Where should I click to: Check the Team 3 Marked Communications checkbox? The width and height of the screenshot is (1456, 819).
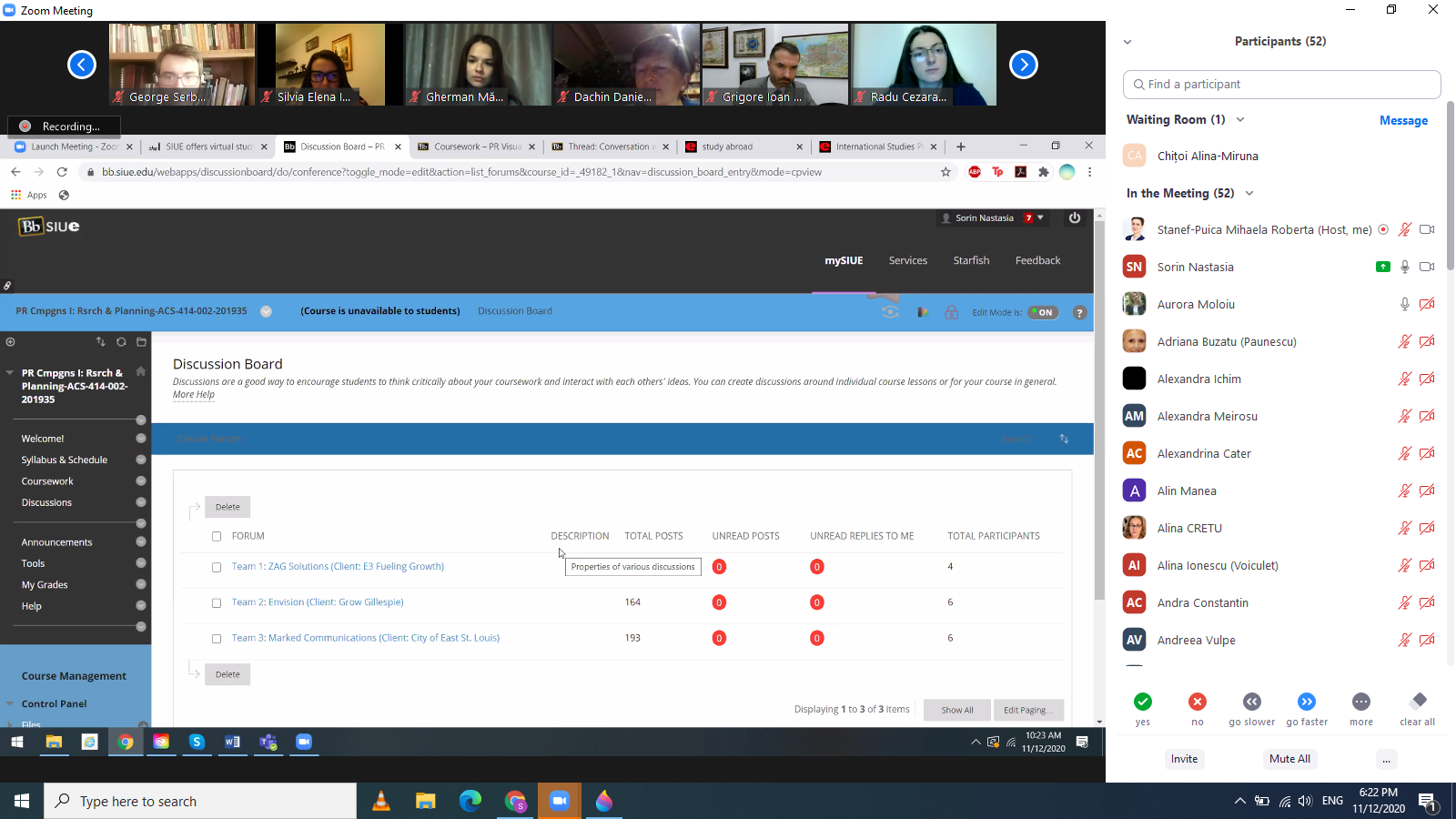[x=217, y=639]
